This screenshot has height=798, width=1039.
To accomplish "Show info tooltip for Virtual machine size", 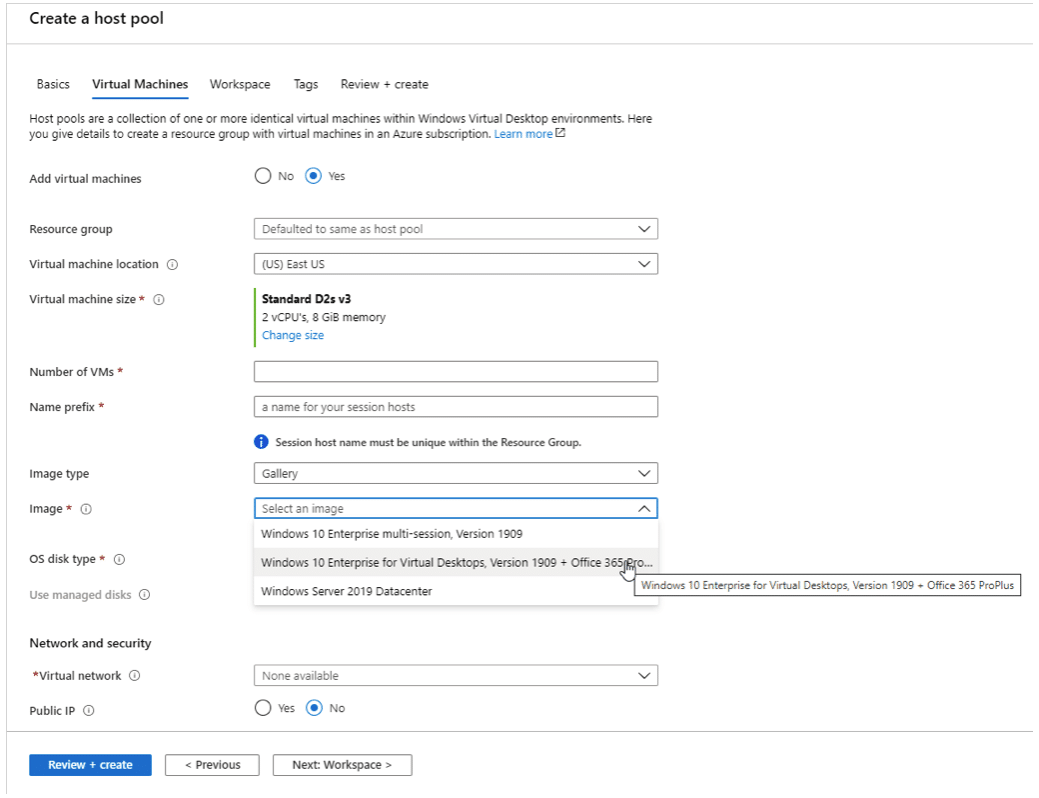I will click(159, 300).
